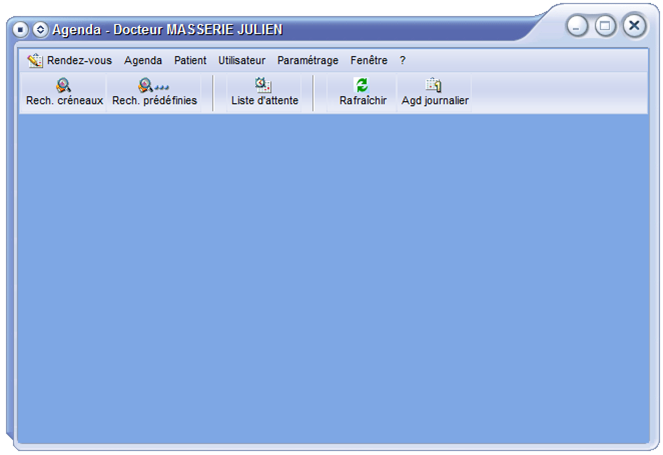
Task: Open the Agenda menu
Action: [x=143, y=60]
